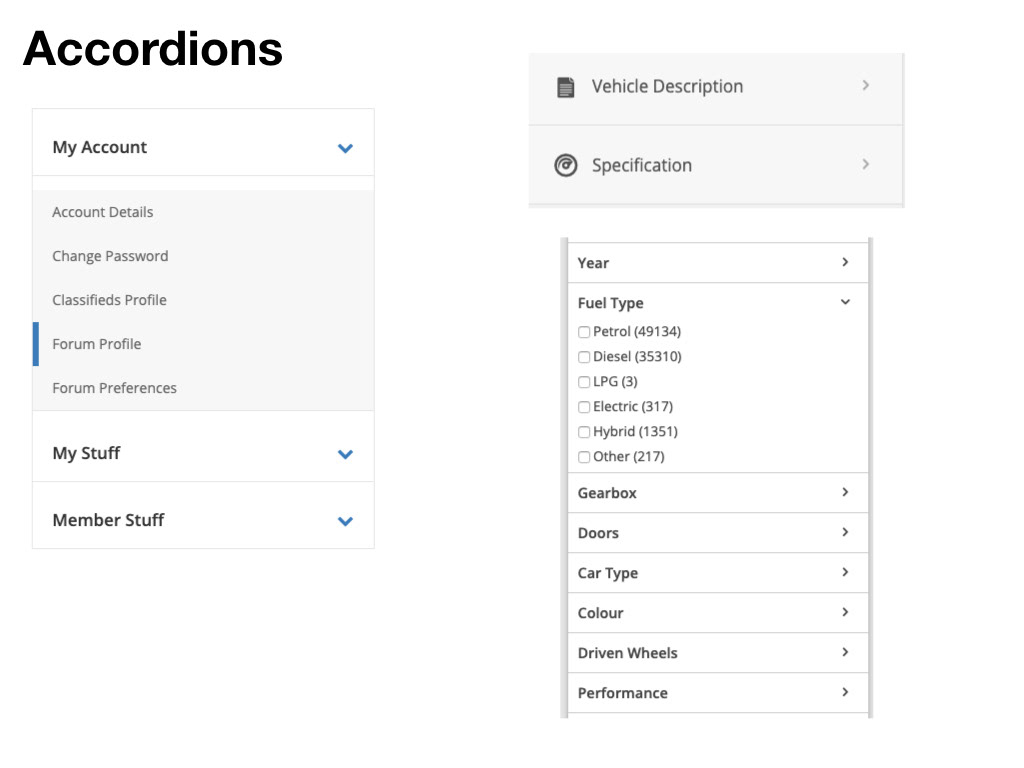
Task: Enable the Hybrid (1351) checkbox
Action: [x=584, y=432]
